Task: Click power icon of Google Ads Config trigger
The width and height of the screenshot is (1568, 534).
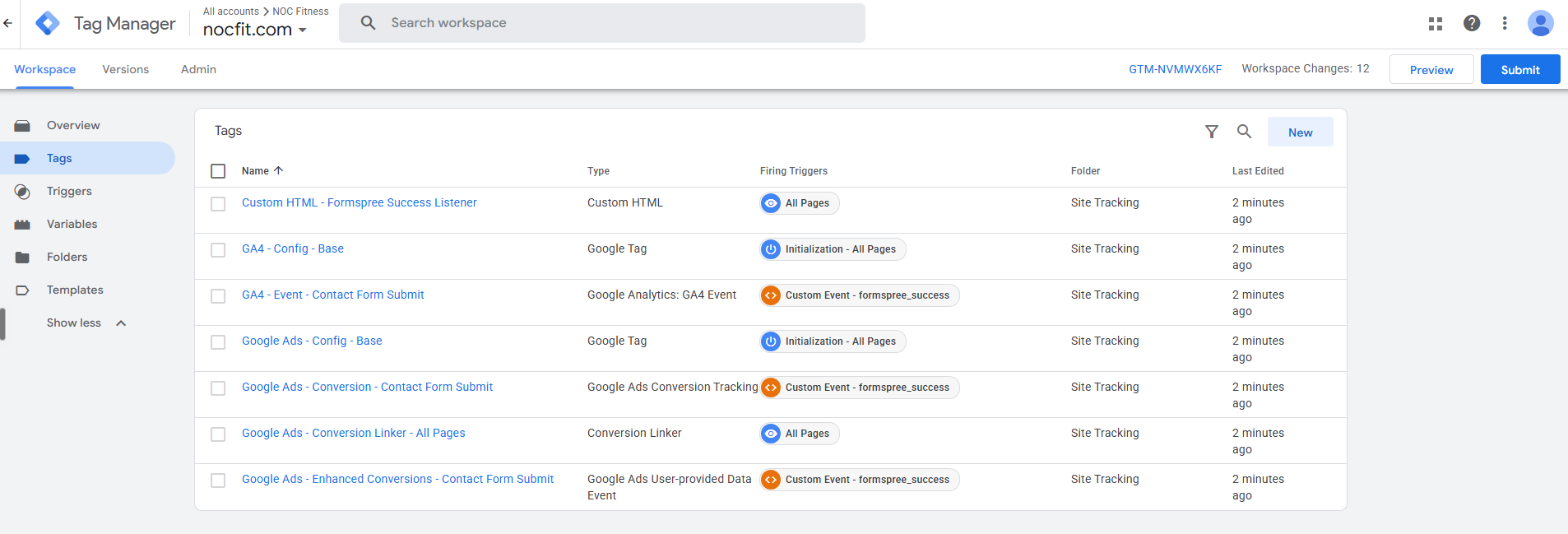Action: pyautogui.click(x=771, y=341)
